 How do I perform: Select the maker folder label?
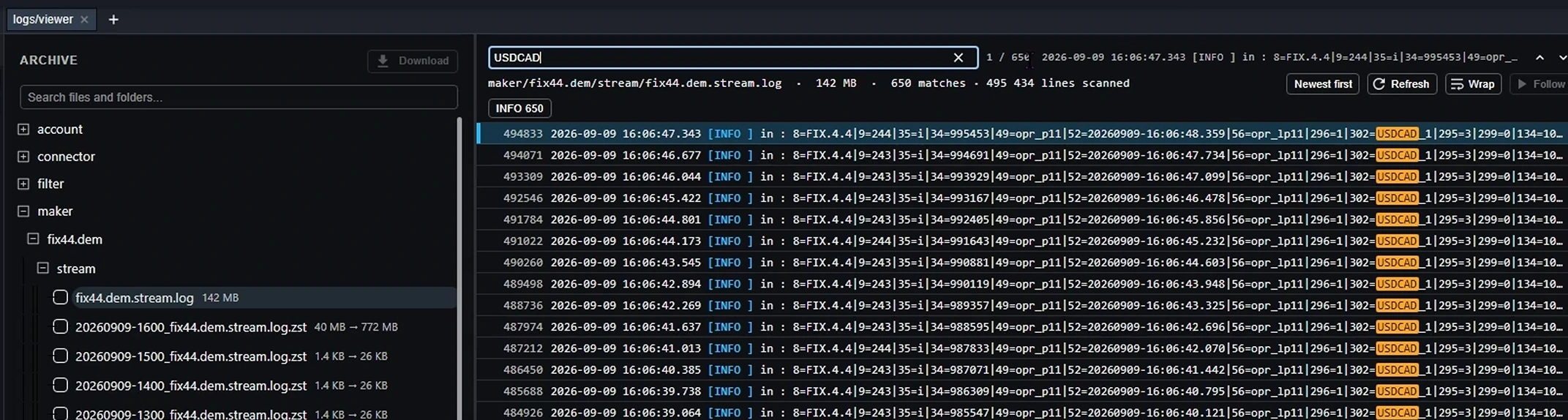click(x=55, y=211)
